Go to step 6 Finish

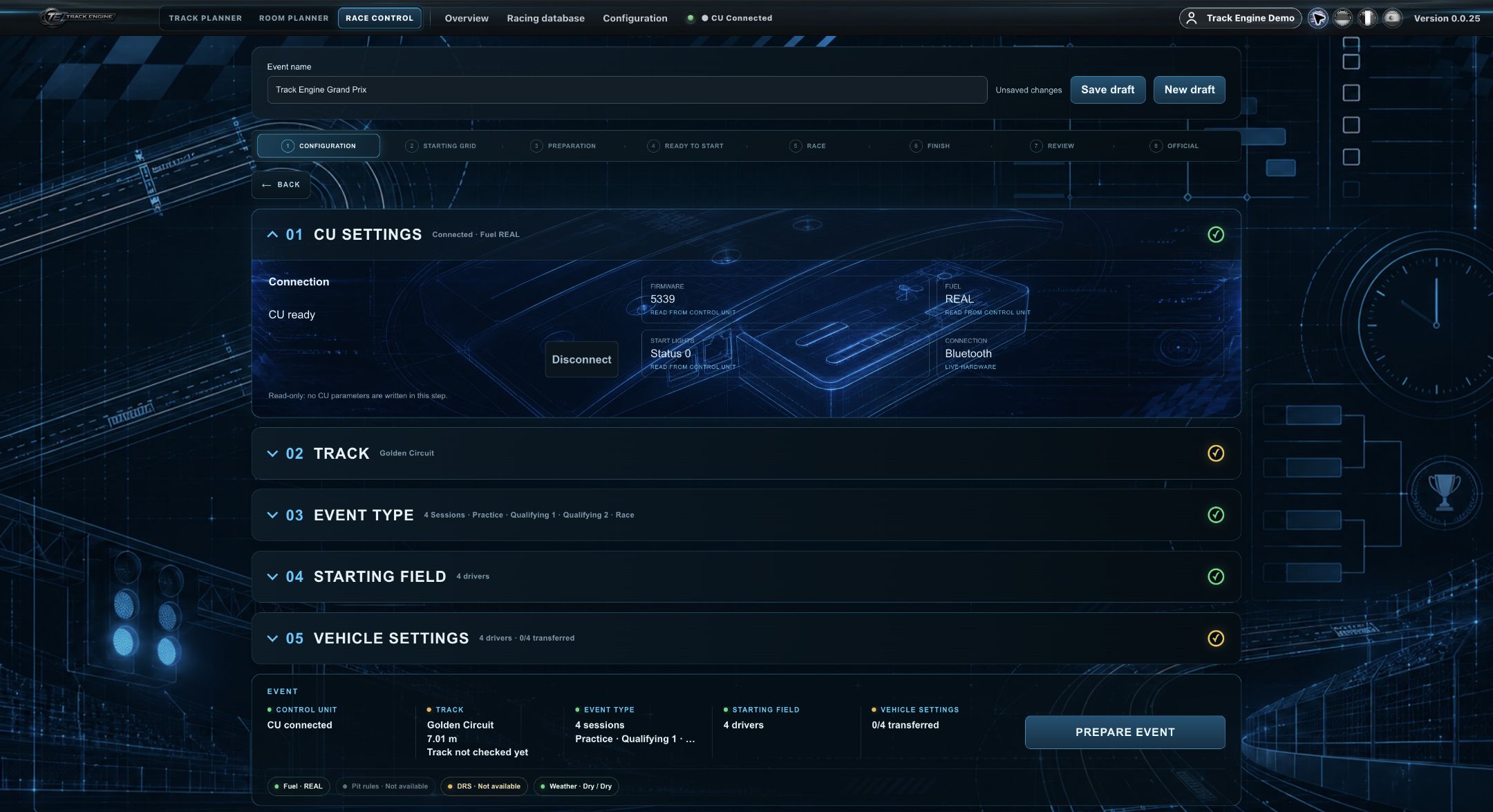[x=930, y=146]
